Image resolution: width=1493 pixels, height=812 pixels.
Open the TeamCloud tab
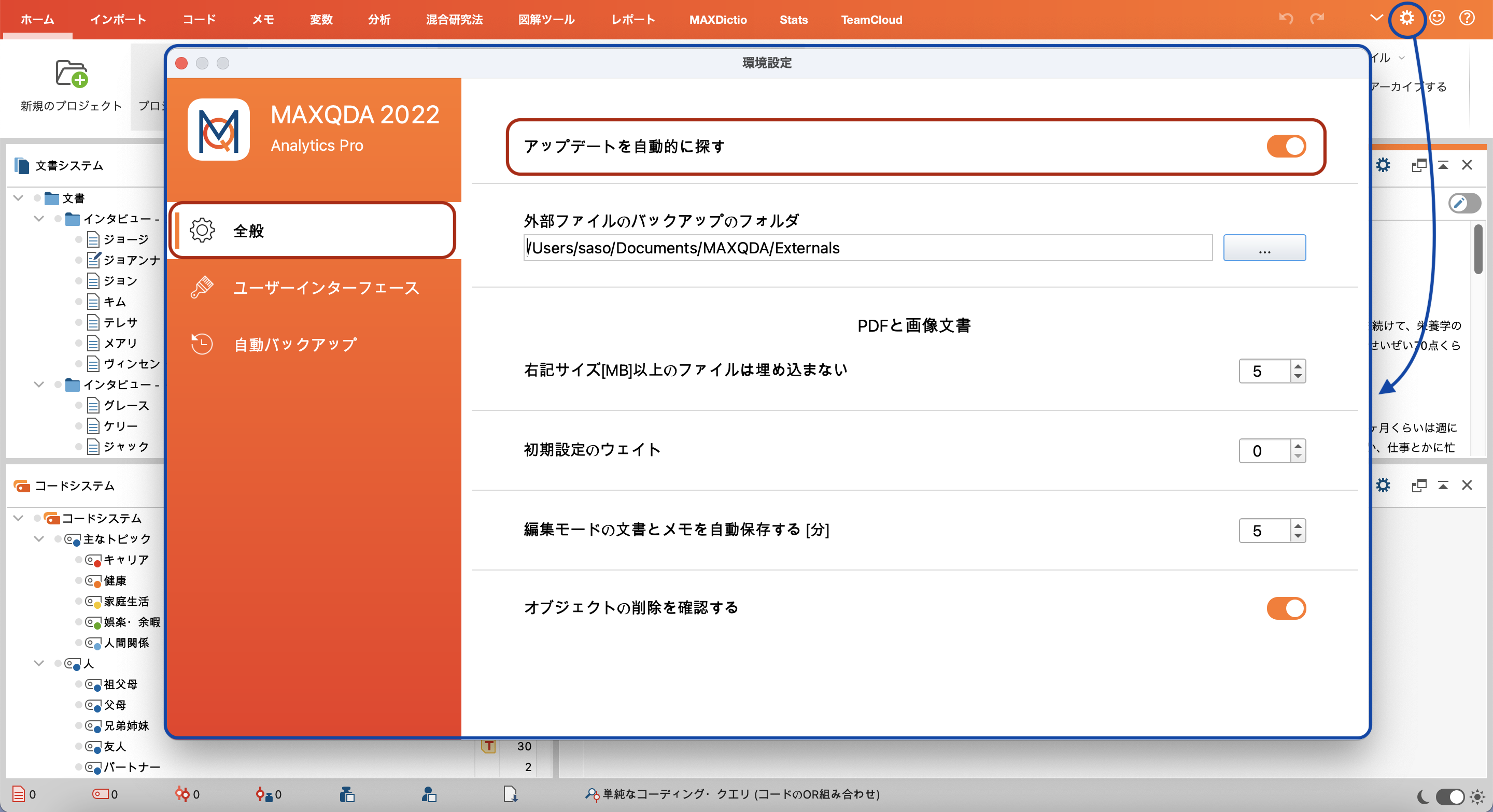pyautogui.click(x=871, y=20)
